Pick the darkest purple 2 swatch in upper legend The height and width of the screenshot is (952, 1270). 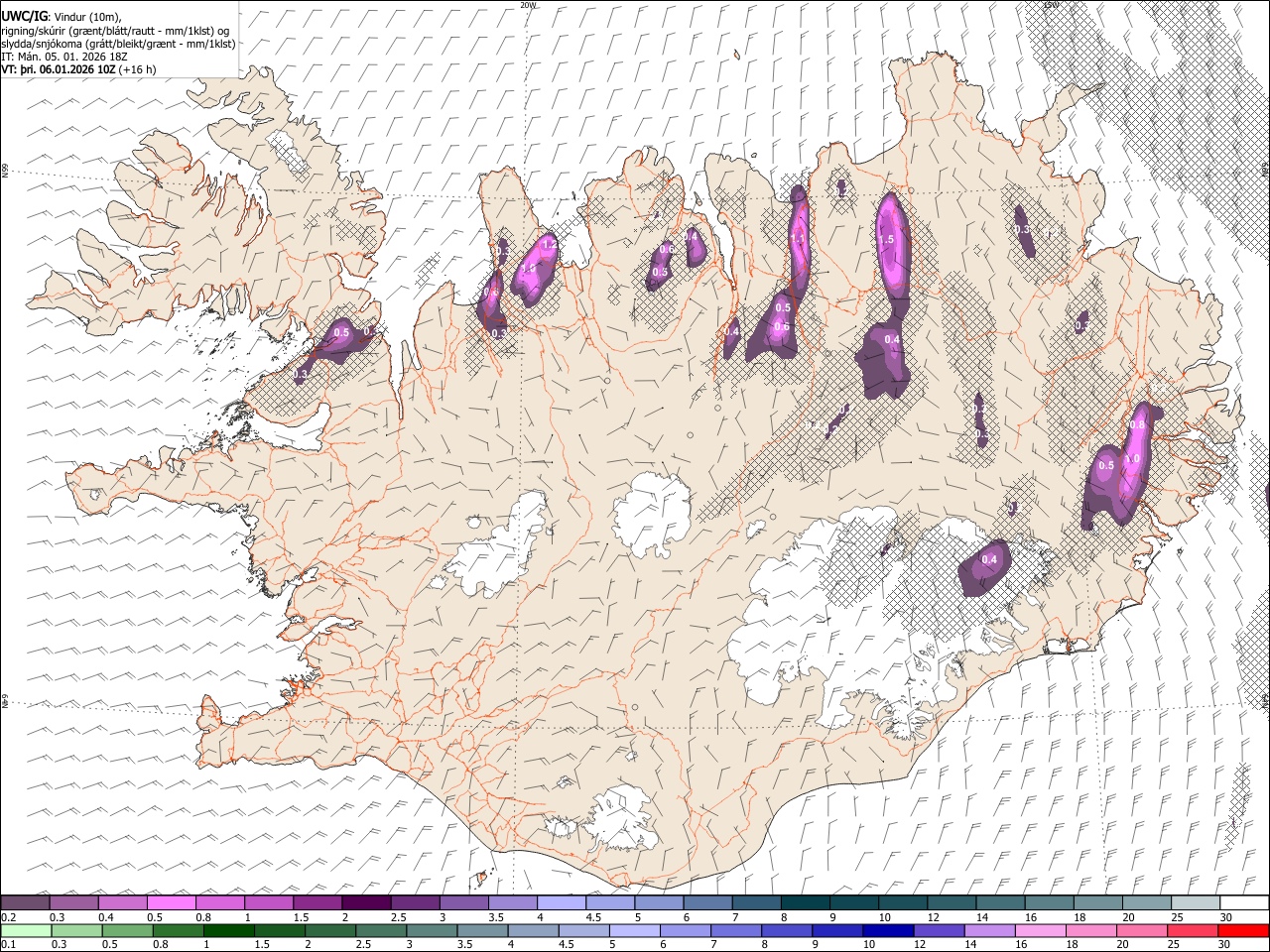(365, 902)
